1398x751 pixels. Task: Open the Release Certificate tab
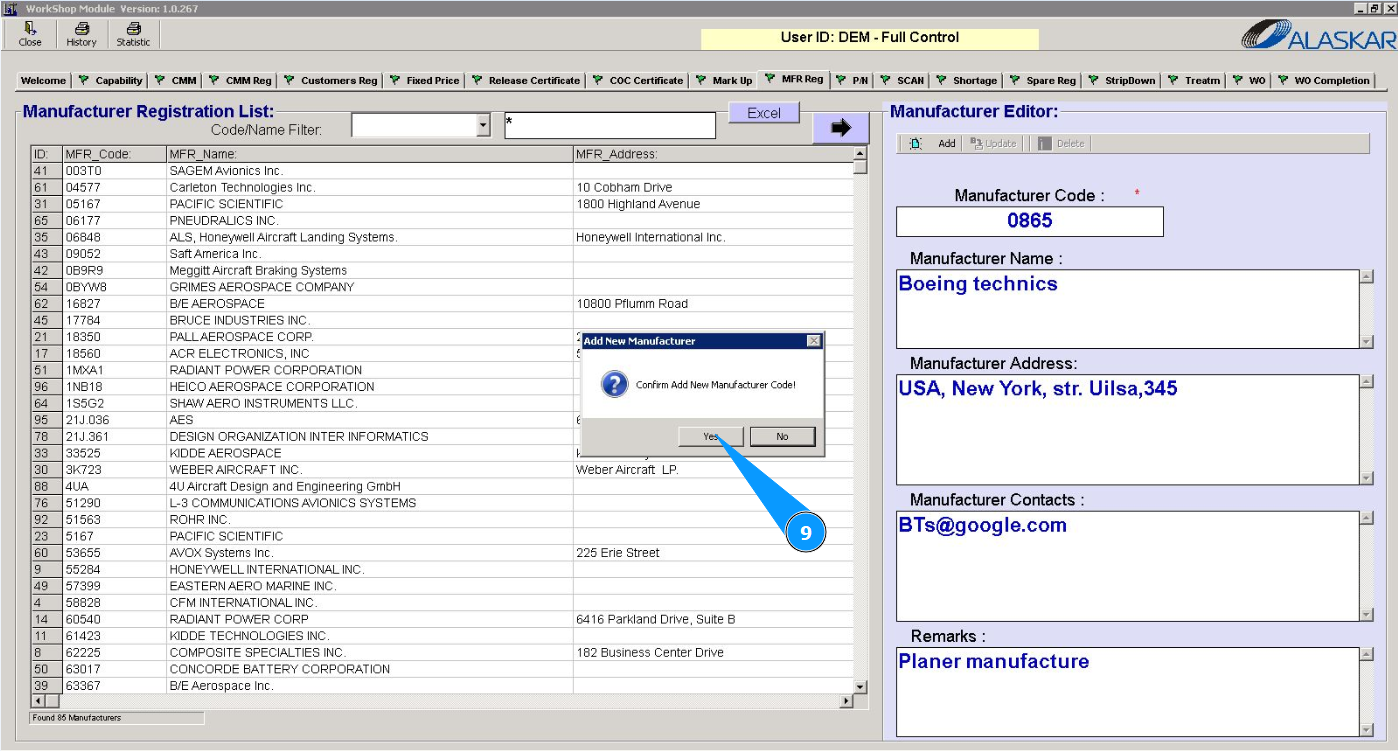pos(526,81)
